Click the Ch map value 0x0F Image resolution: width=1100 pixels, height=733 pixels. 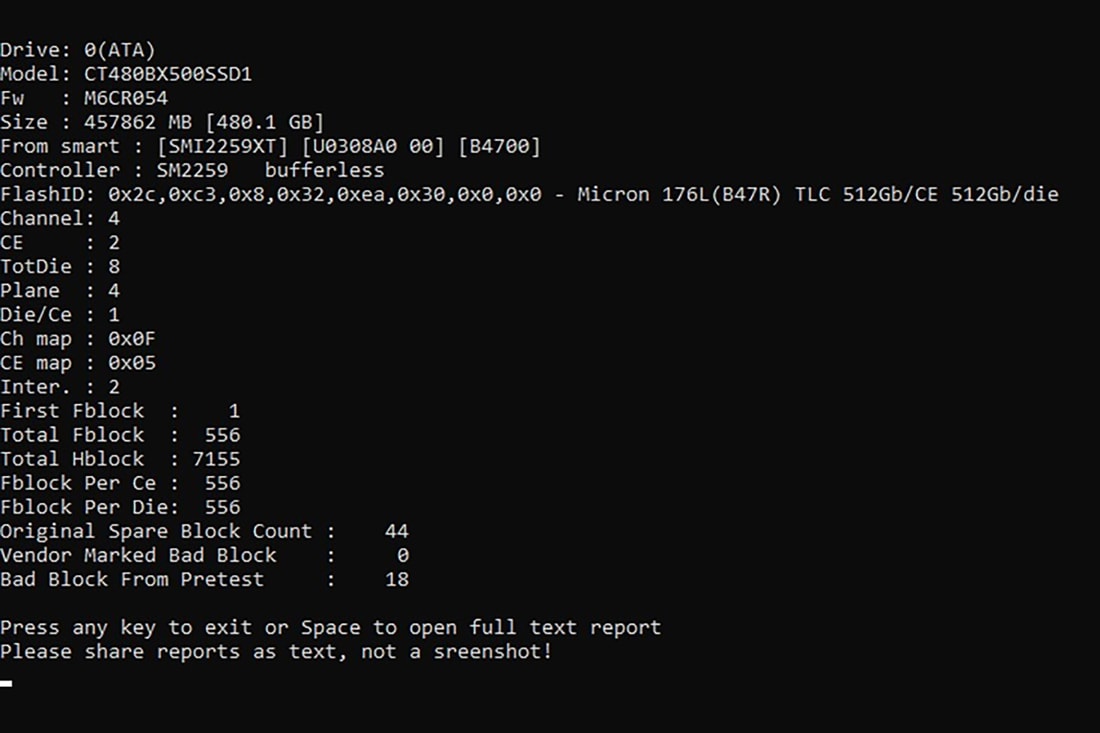coord(132,338)
